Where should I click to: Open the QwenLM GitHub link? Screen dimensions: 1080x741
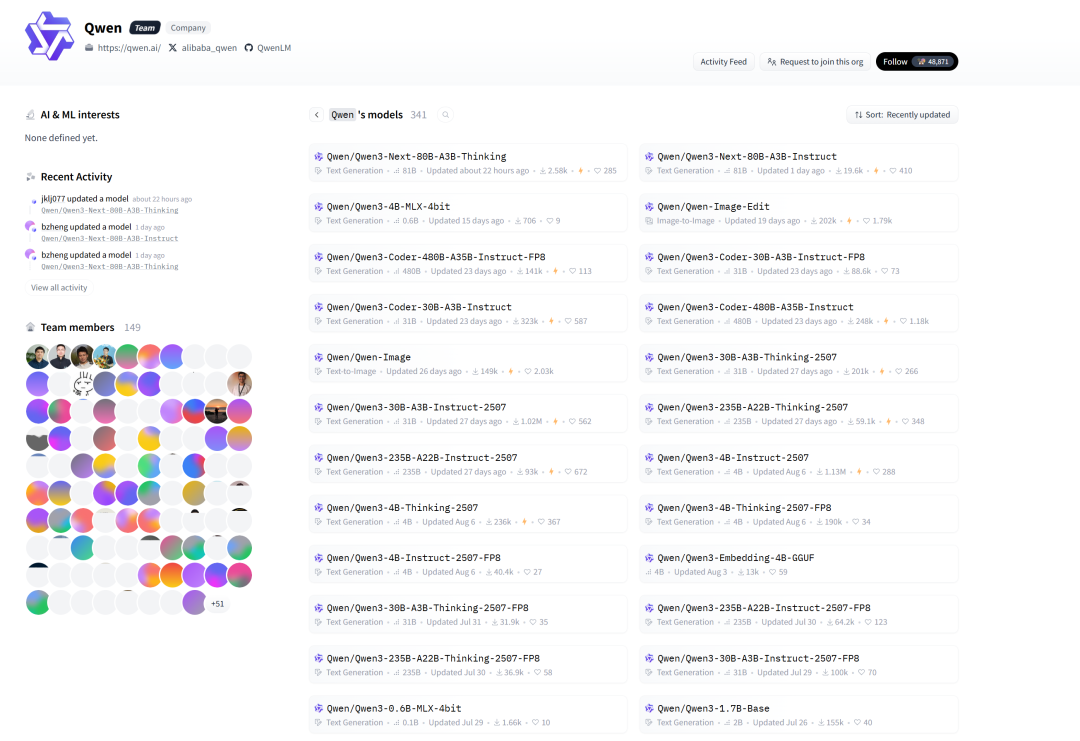pos(268,48)
